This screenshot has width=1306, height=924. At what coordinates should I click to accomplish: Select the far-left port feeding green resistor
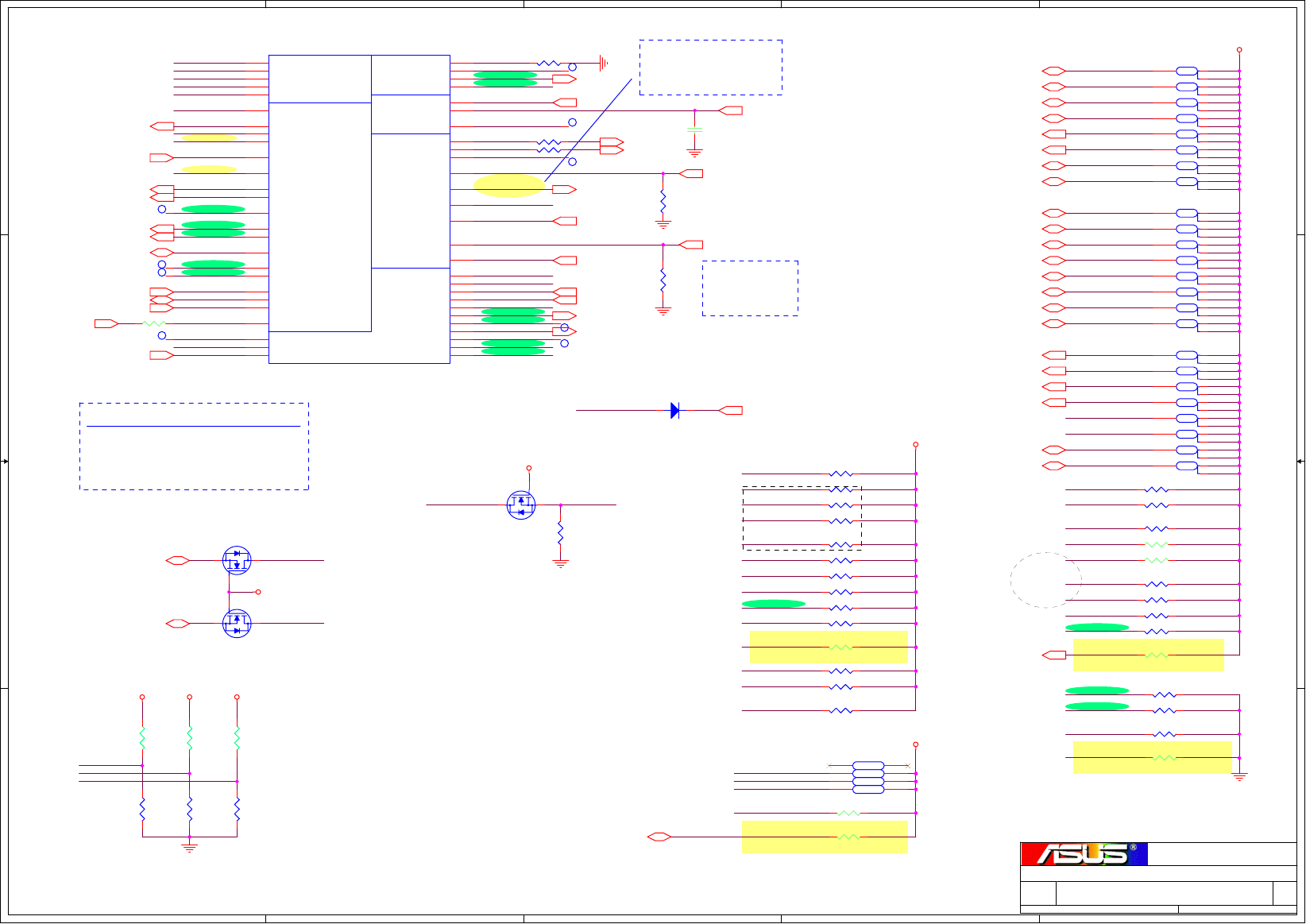(106, 323)
